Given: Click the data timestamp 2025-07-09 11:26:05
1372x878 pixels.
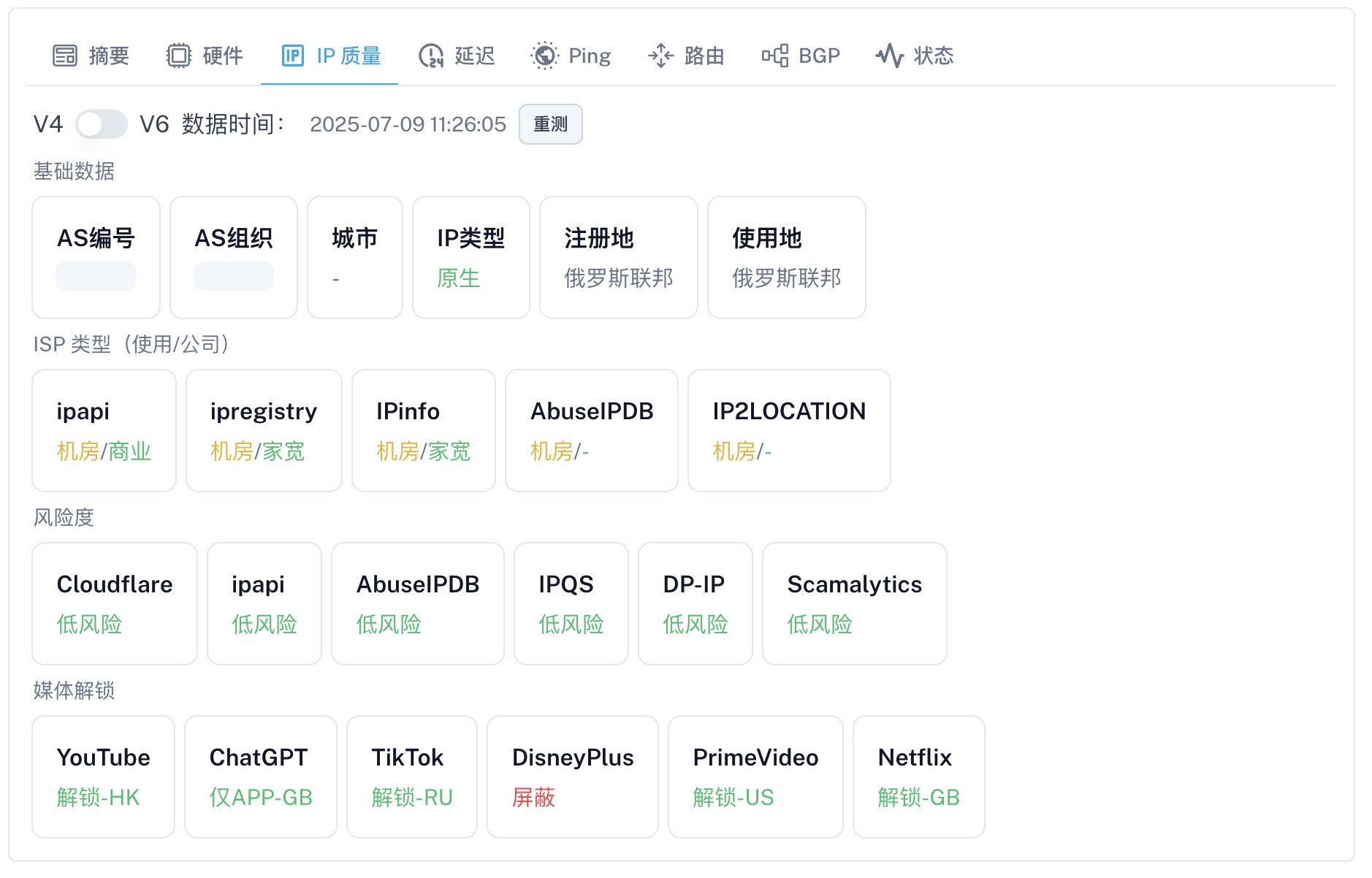Looking at the screenshot, I should pyautogui.click(x=407, y=124).
